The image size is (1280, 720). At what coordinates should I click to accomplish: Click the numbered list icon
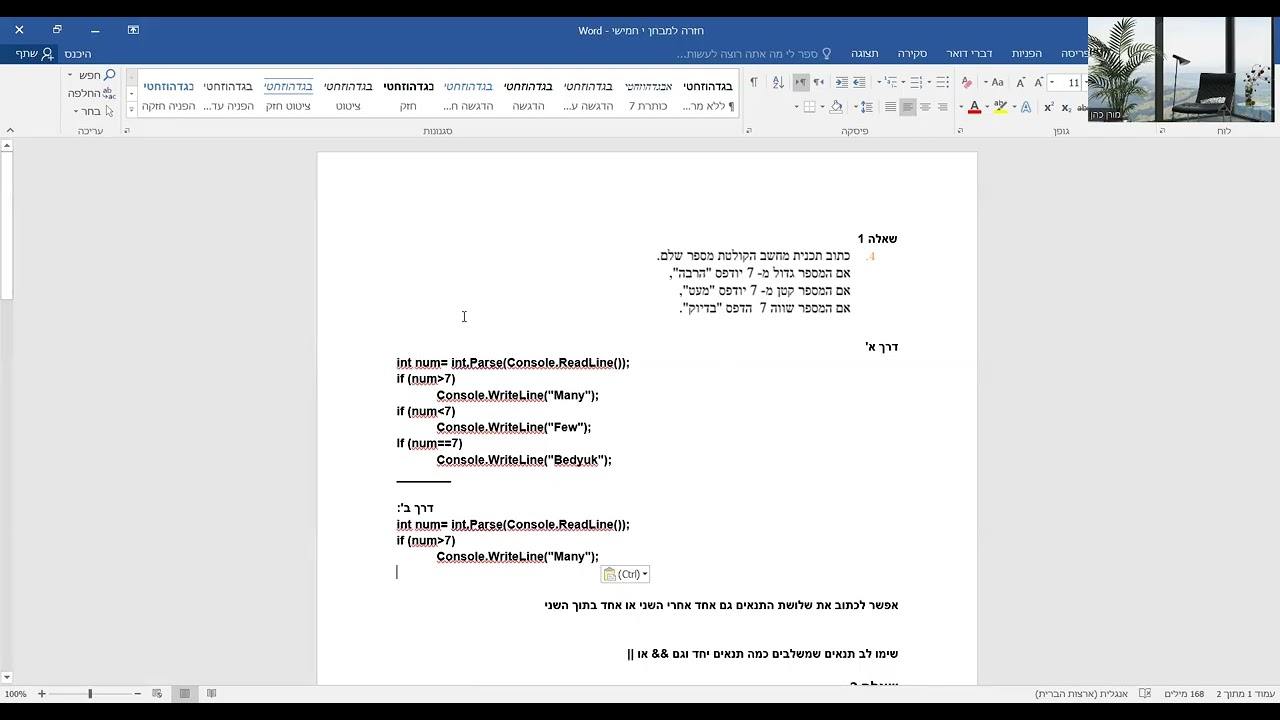[915, 82]
